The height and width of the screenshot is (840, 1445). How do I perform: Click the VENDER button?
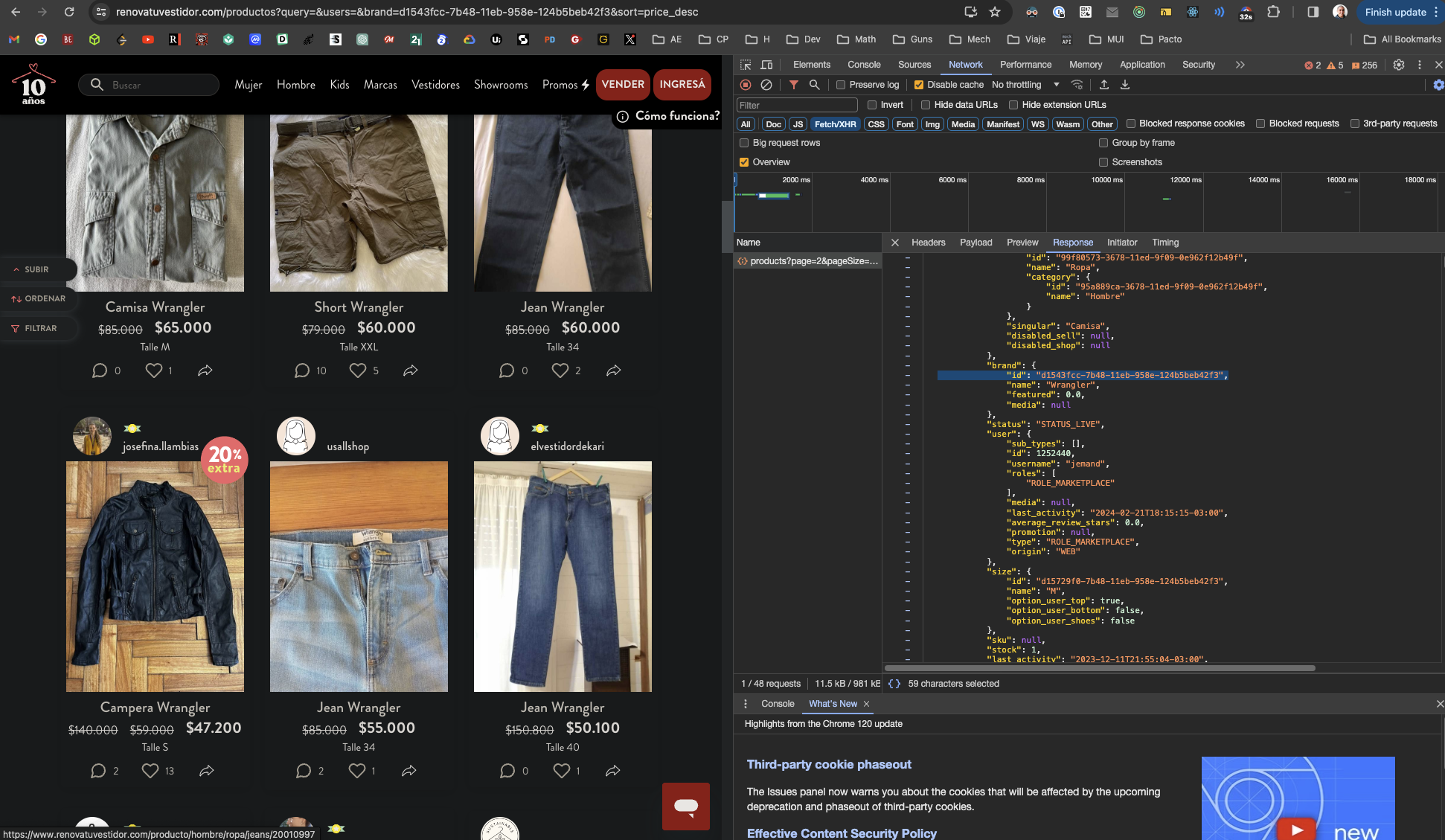click(x=623, y=85)
